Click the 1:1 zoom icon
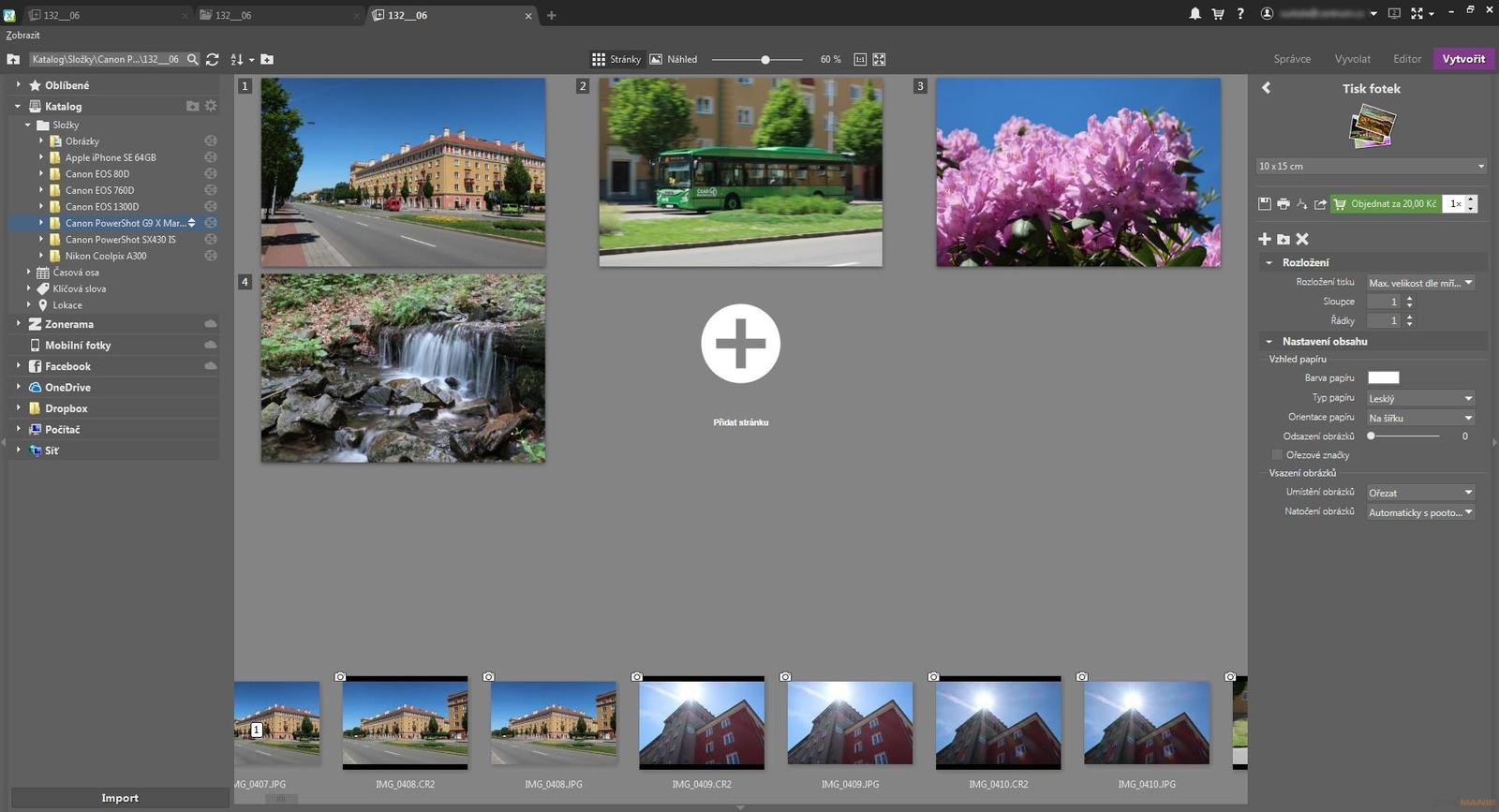 (x=860, y=59)
